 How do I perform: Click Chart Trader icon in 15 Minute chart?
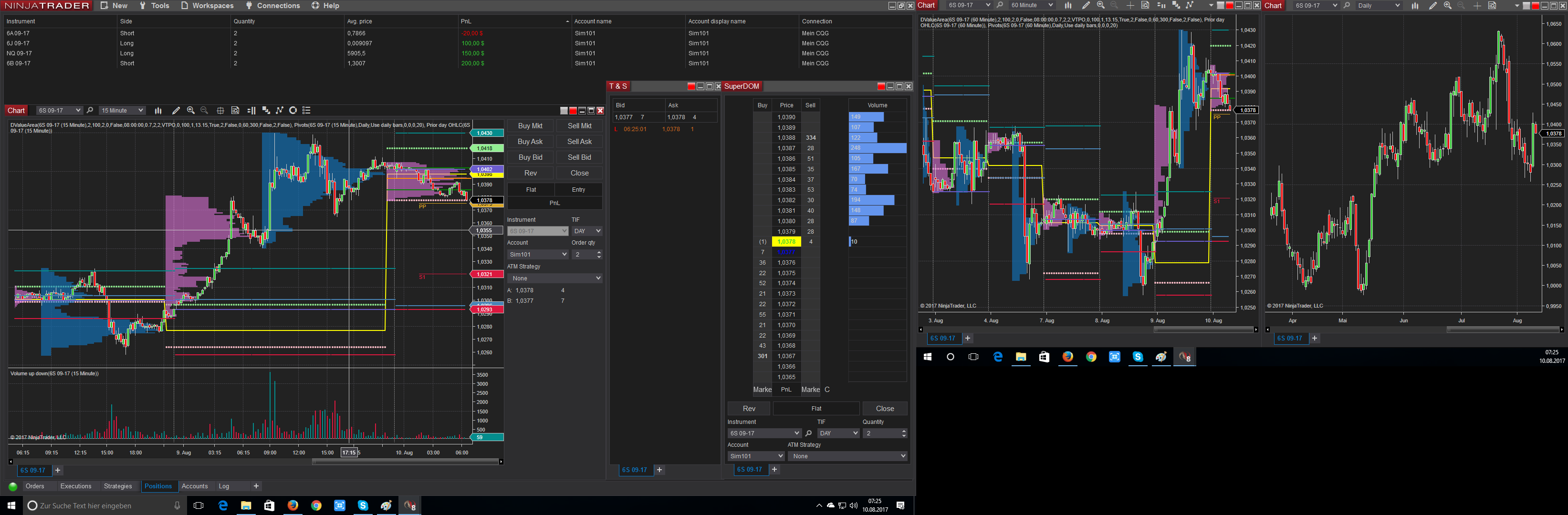tap(251, 111)
